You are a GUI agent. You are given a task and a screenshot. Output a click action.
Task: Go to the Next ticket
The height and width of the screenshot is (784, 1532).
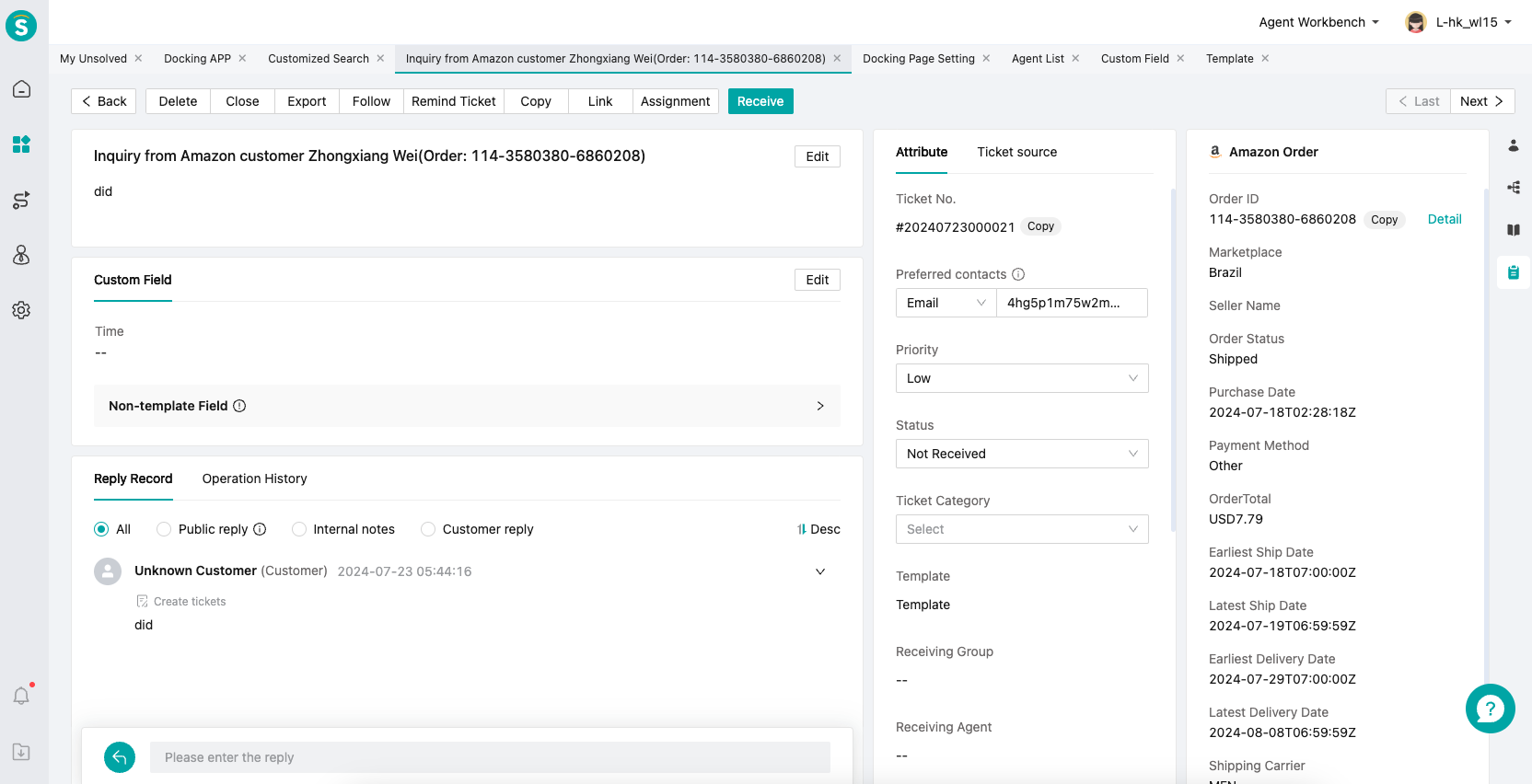pyautogui.click(x=1482, y=101)
